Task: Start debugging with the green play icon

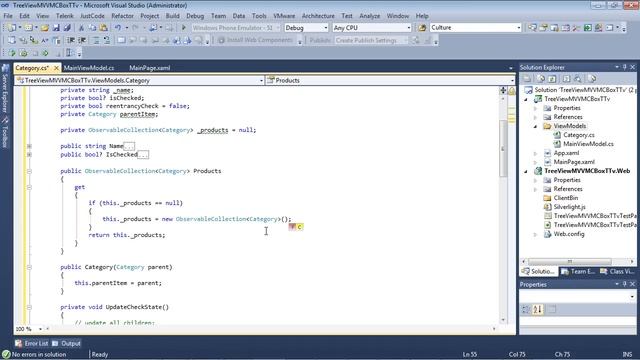Action: click(x=184, y=28)
